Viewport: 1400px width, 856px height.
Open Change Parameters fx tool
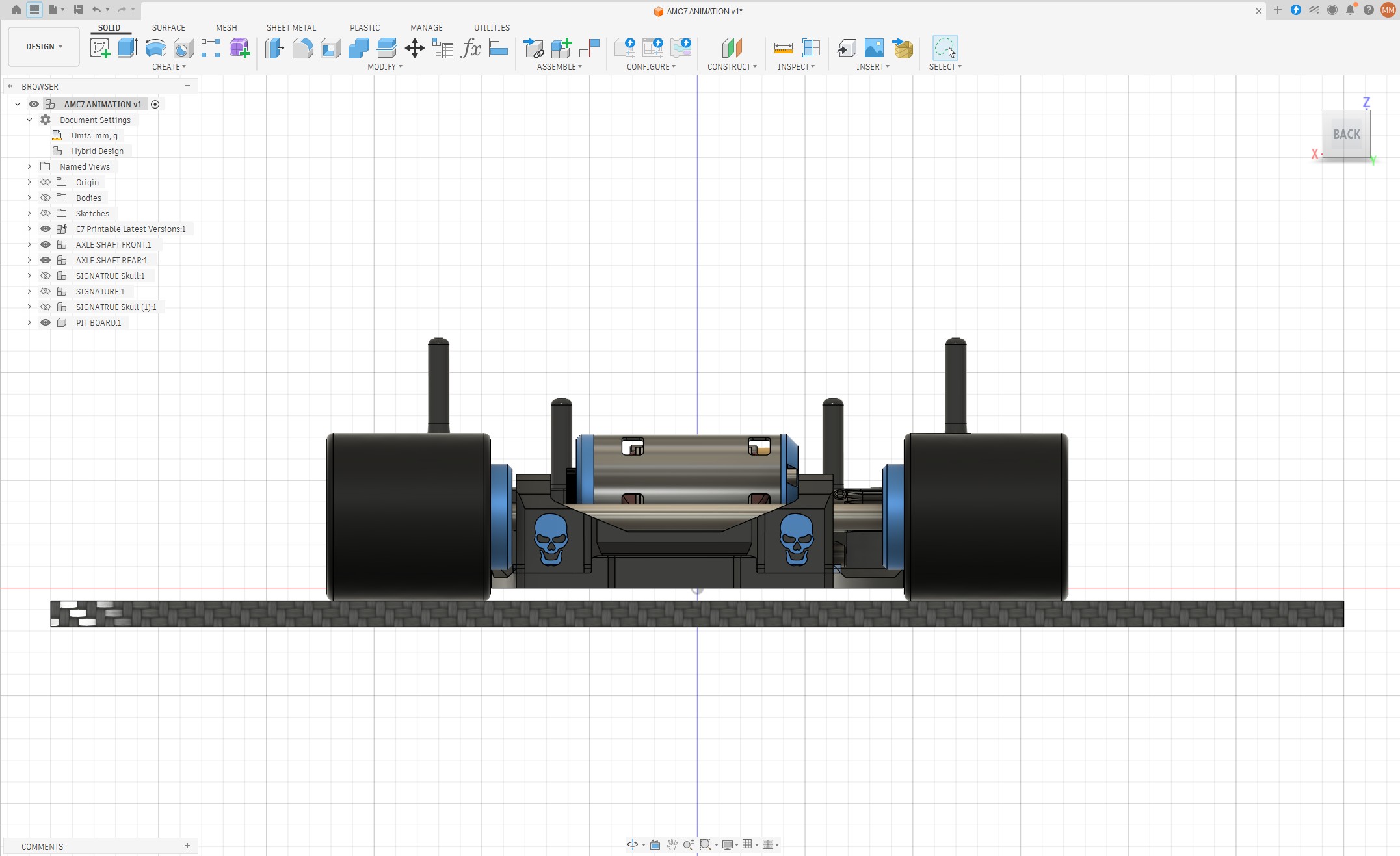coord(470,48)
